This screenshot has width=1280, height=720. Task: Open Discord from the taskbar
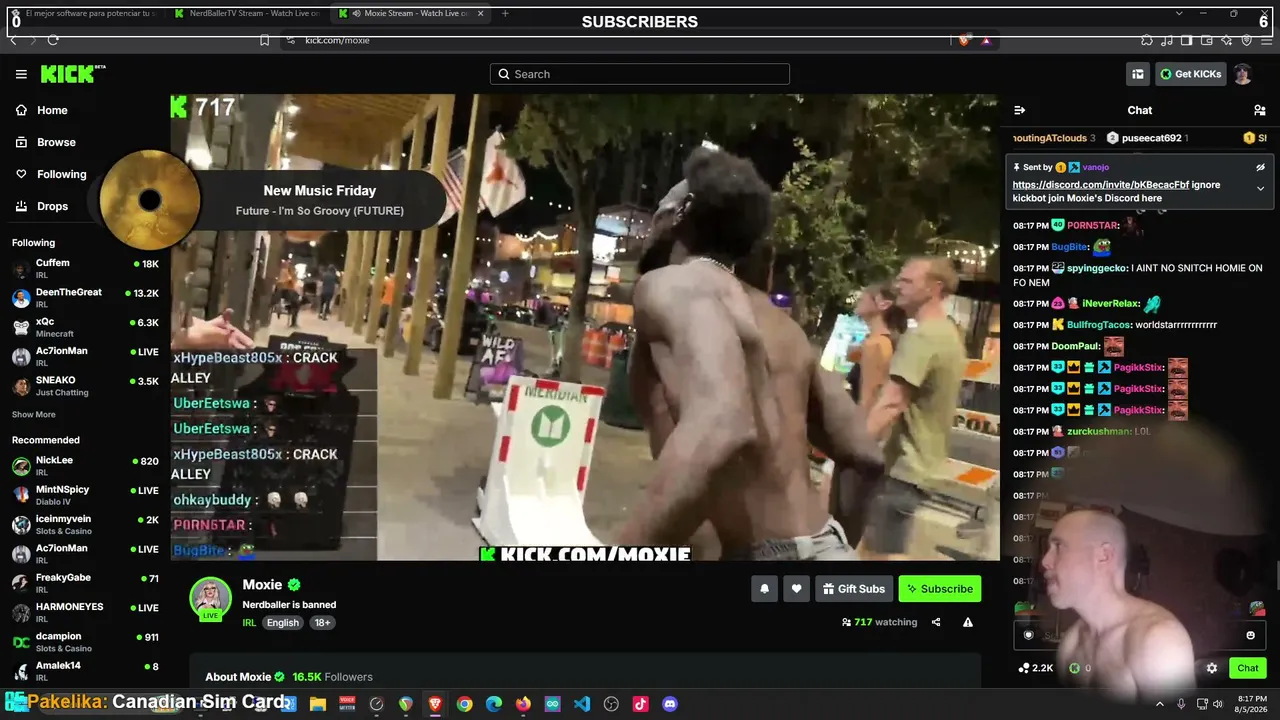pos(670,704)
